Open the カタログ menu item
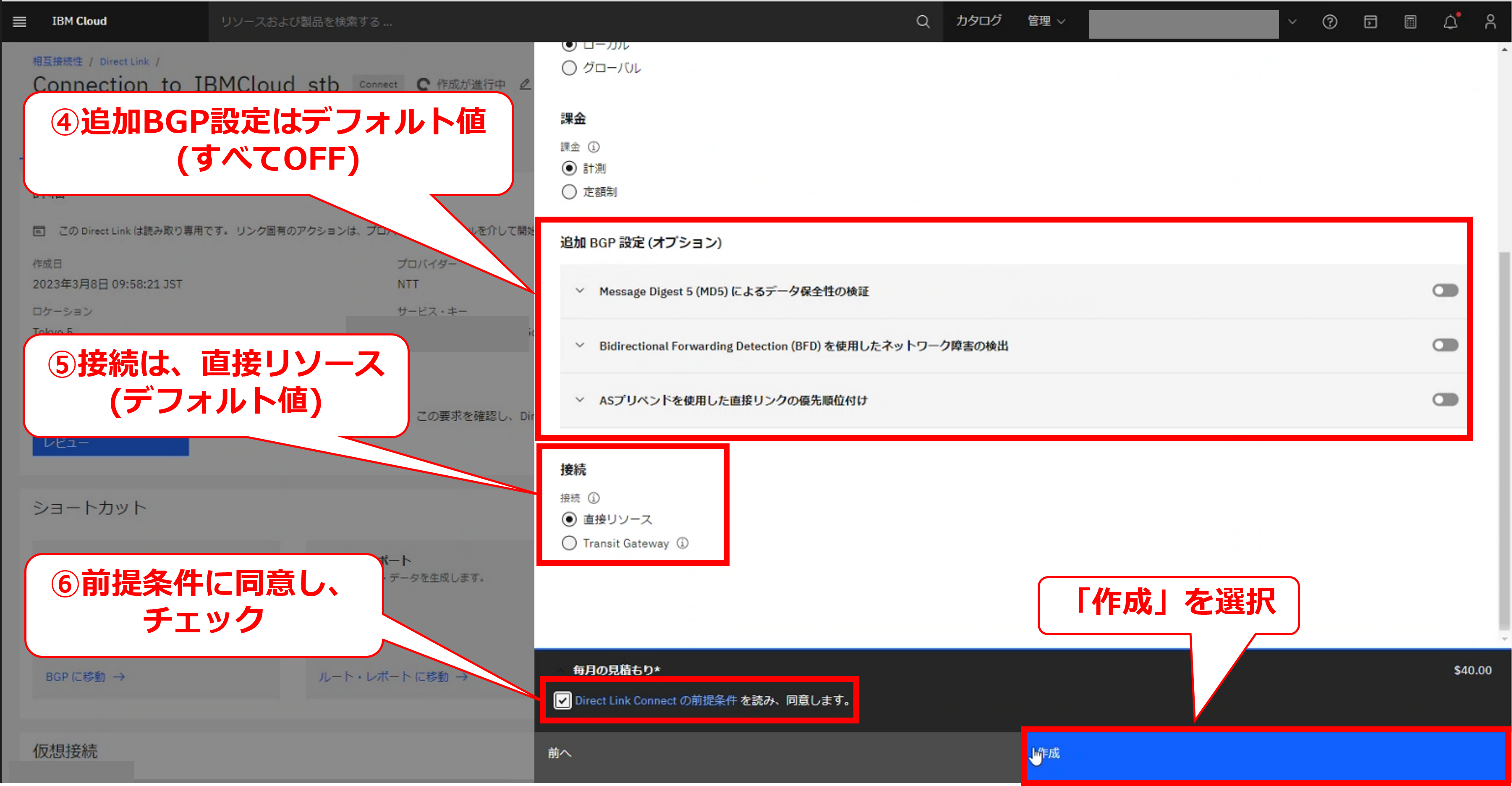The image size is (1512, 786). 978,21
